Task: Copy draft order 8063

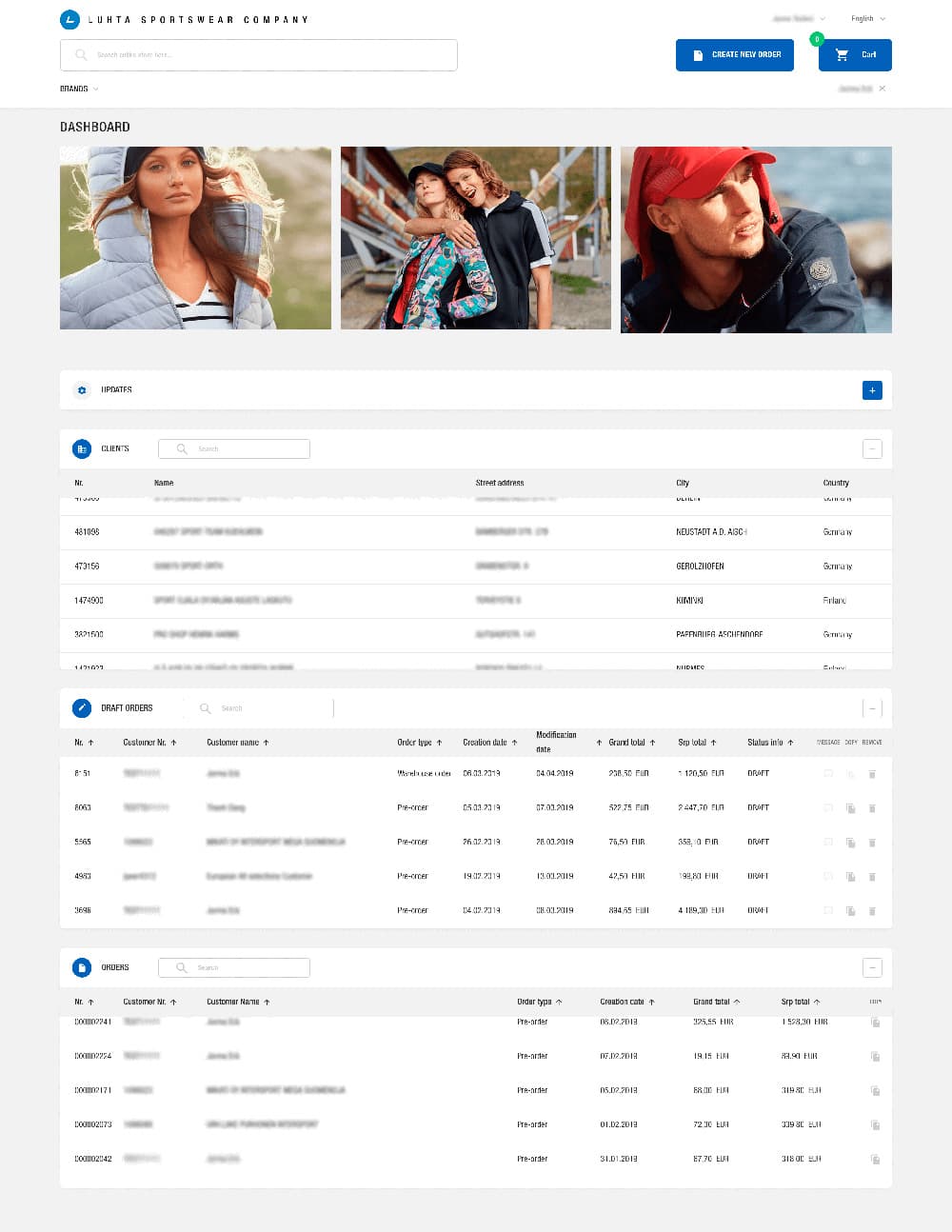Action: [x=850, y=808]
